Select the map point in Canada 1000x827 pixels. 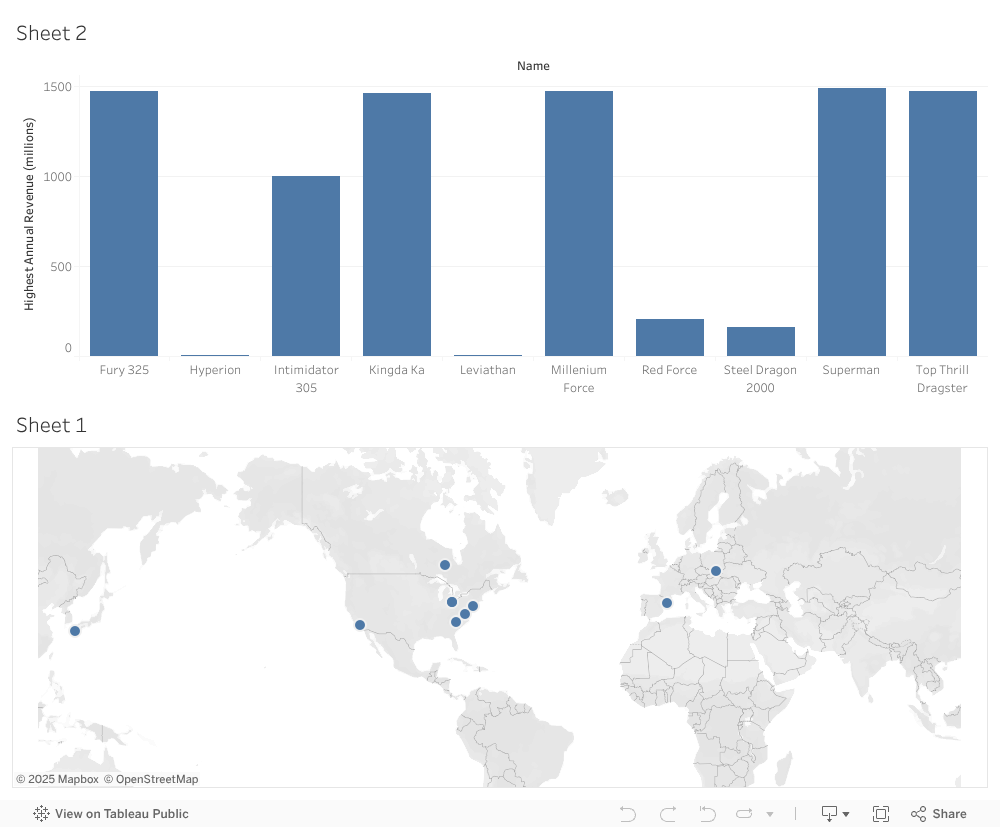pyautogui.click(x=445, y=565)
